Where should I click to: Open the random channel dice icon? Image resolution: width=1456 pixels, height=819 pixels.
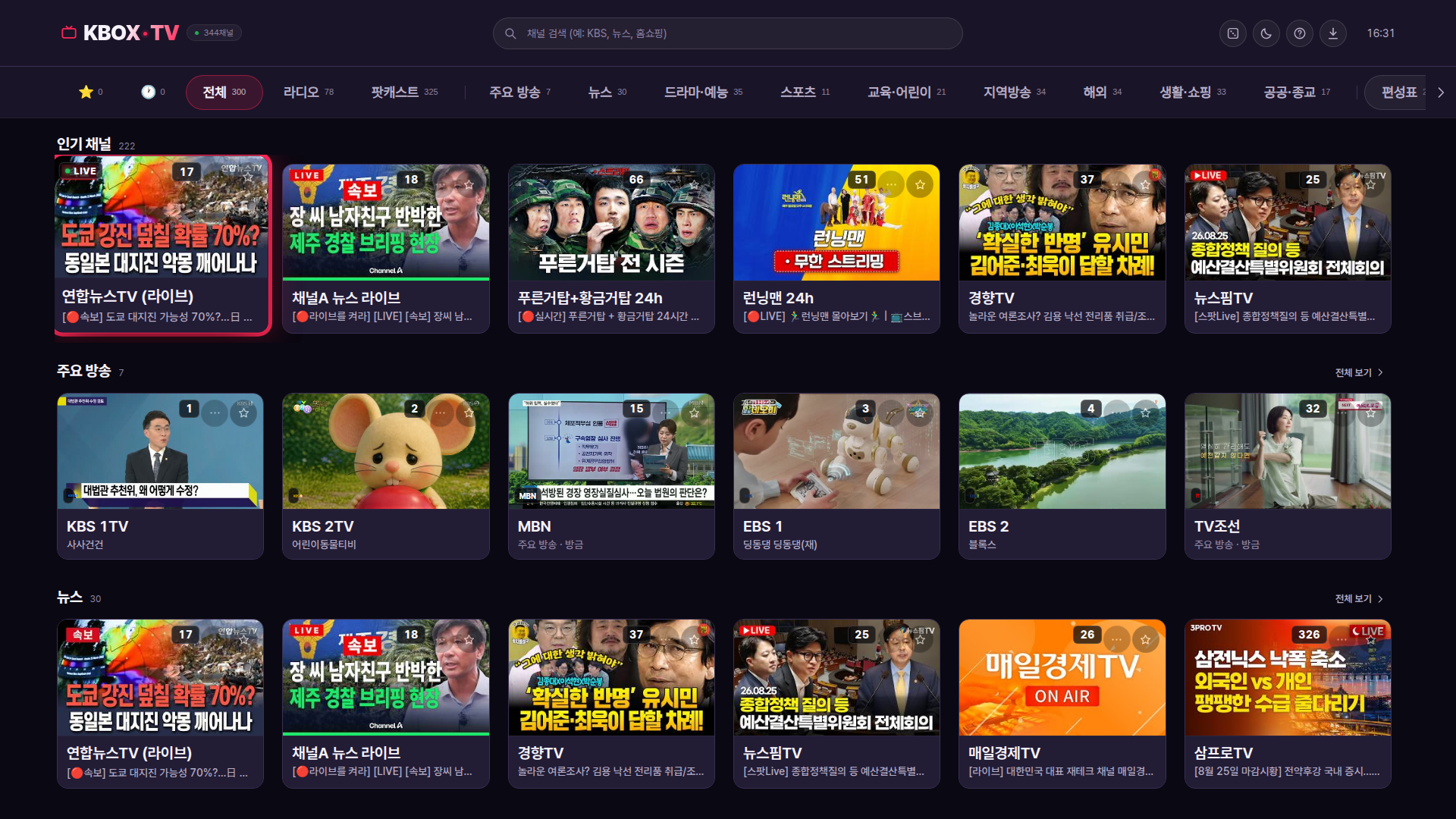1233,33
